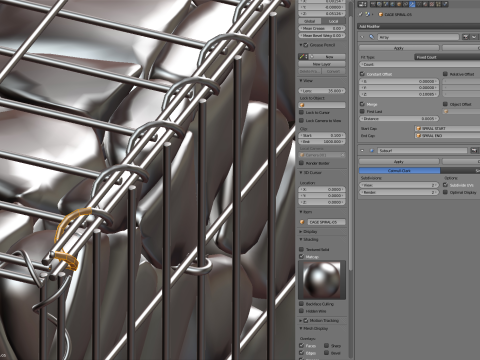Click the CAGE SPIRAL.05 item name field
Screen dimensions: 480x360
[326, 222]
